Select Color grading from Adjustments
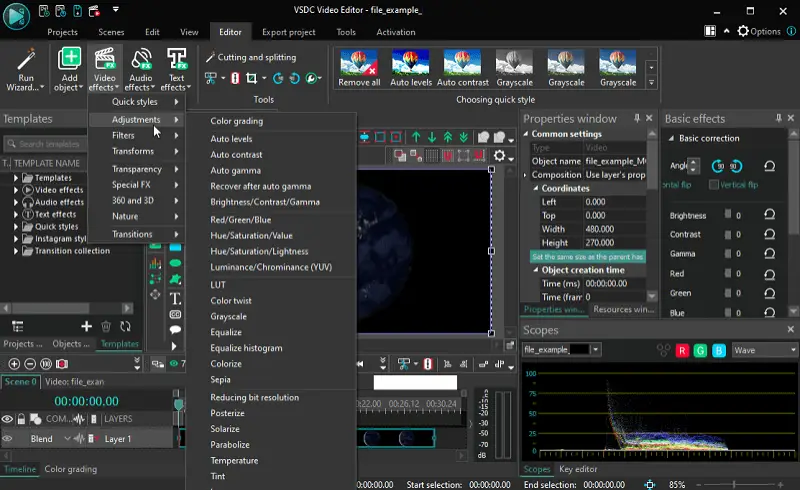This screenshot has height=490, width=800. (237, 121)
